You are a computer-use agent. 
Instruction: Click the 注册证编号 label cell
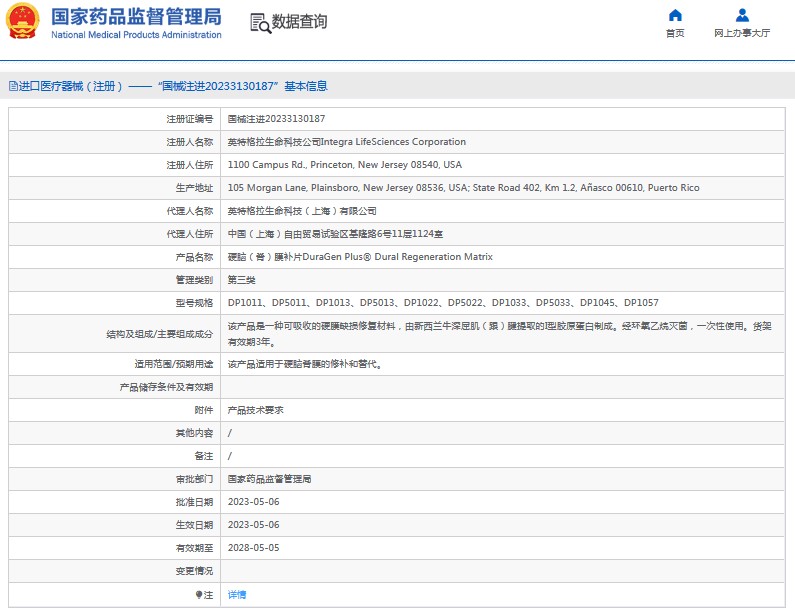pos(115,119)
